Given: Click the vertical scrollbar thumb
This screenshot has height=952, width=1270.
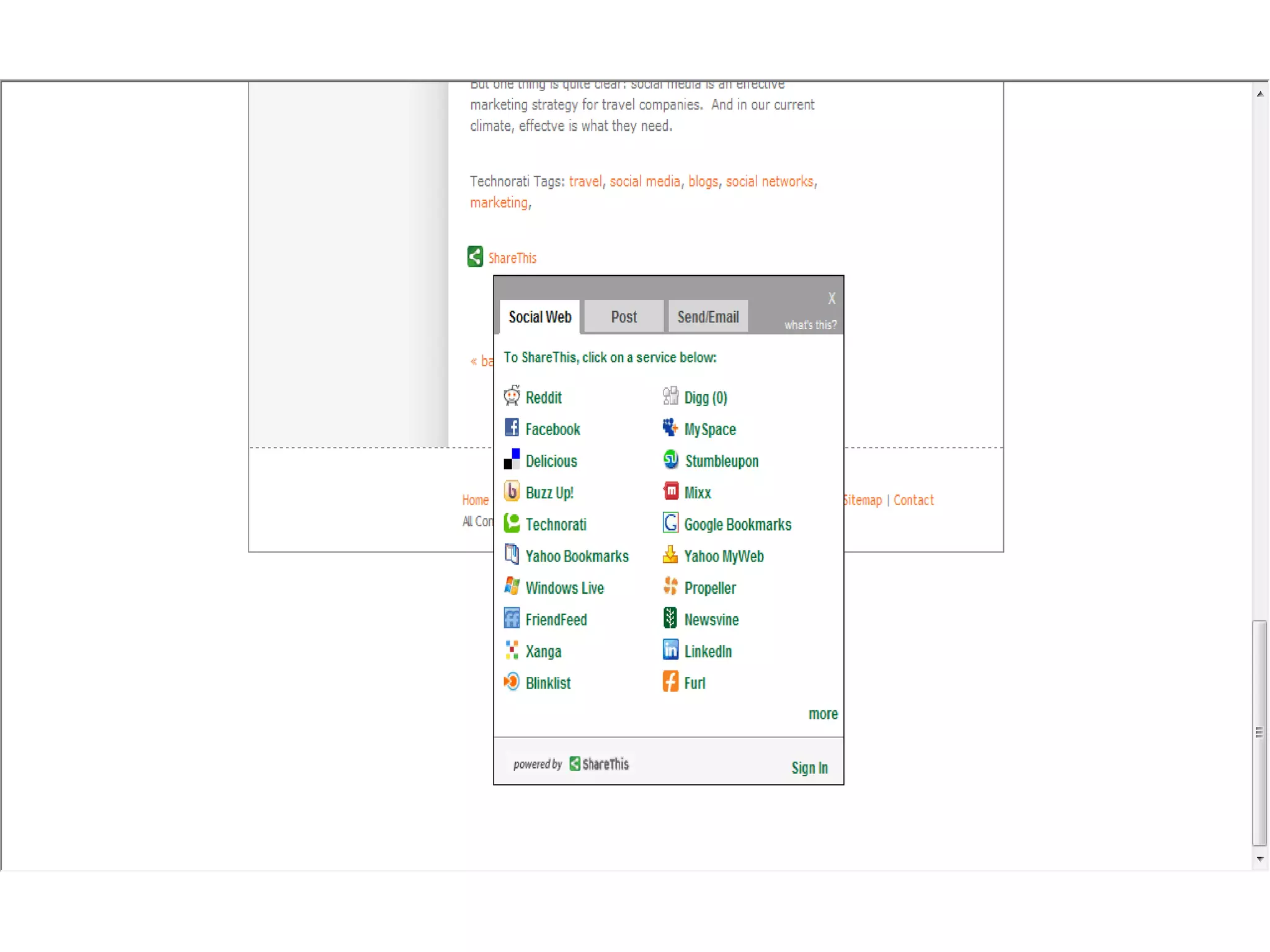Looking at the screenshot, I should 1259,733.
